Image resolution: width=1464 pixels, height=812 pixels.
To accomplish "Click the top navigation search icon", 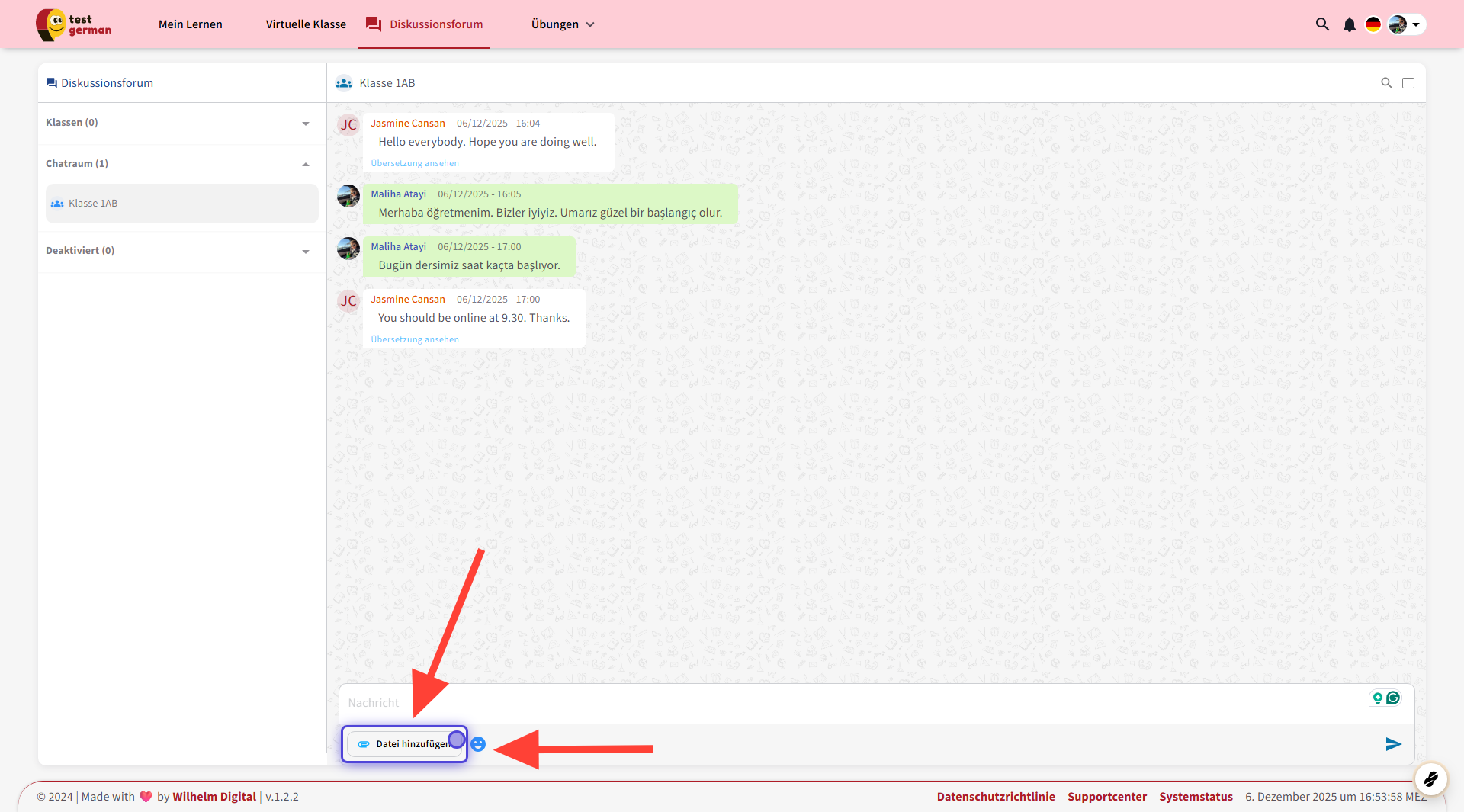I will 1322,24.
